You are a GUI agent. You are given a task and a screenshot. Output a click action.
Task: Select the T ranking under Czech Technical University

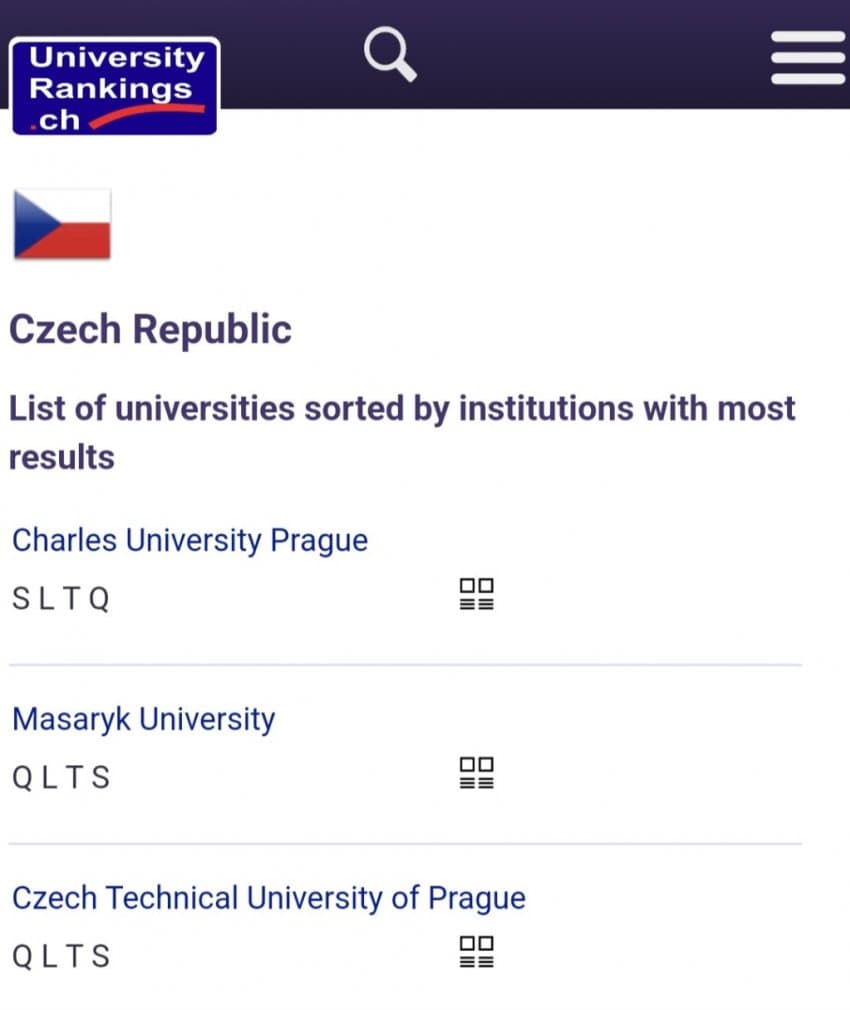click(75, 957)
